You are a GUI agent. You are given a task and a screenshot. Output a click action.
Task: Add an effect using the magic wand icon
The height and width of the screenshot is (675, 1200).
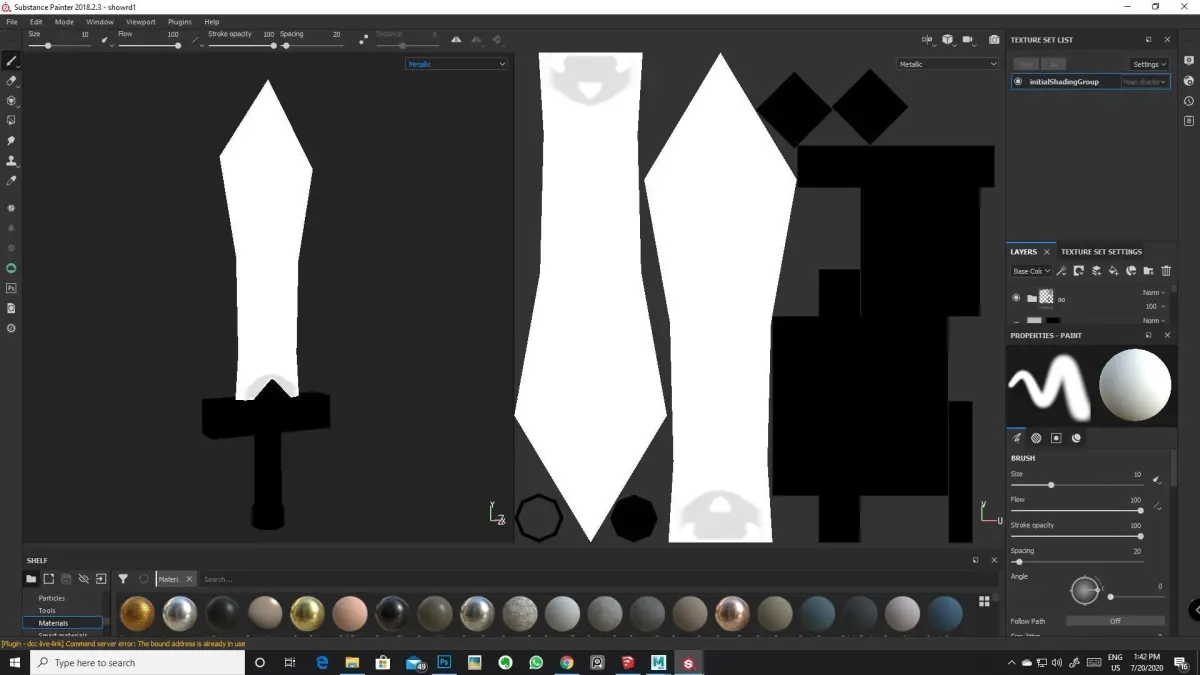[1061, 271]
